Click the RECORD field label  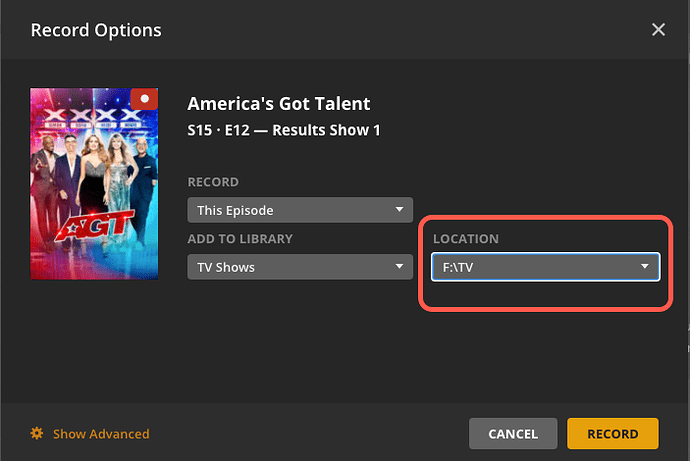213,183
